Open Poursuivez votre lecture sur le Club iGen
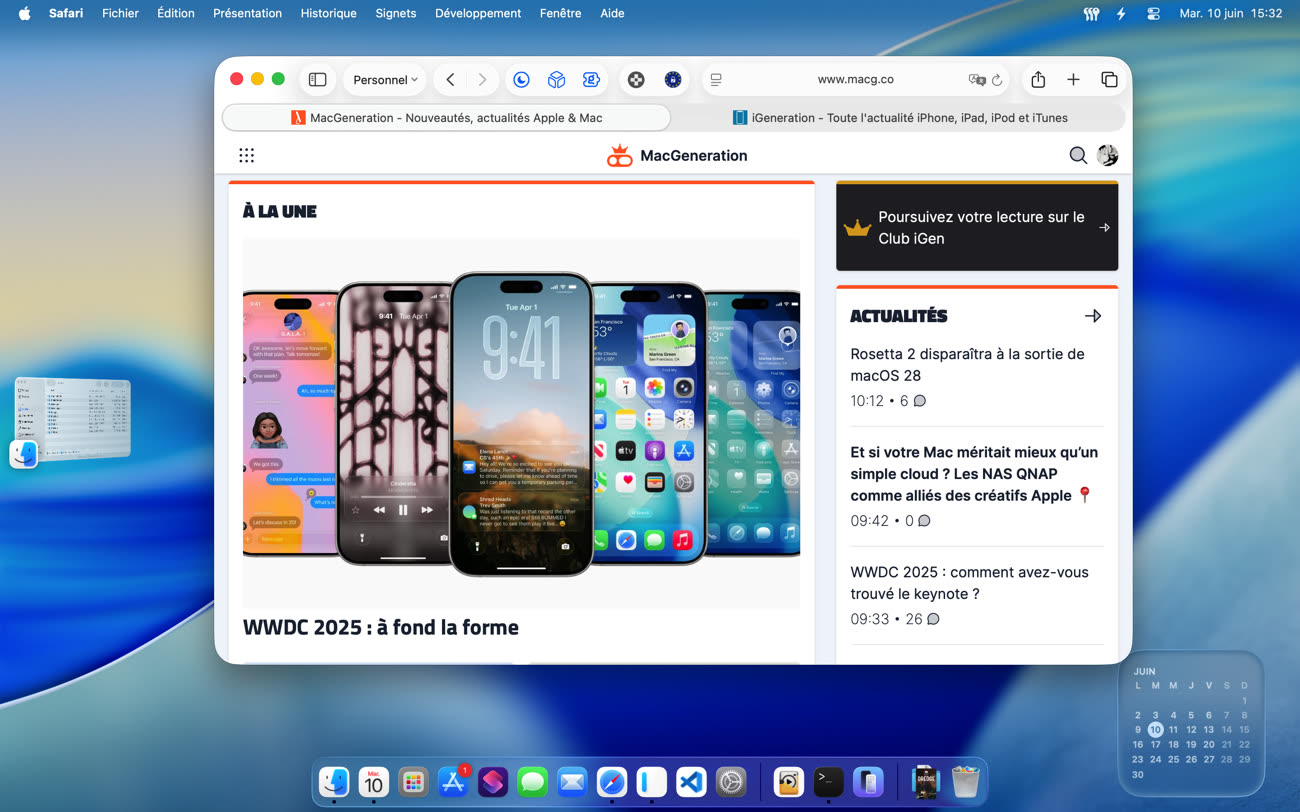Image resolution: width=1300 pixels, height=812 pixels. pyautogui.click(x=977, y=227)
